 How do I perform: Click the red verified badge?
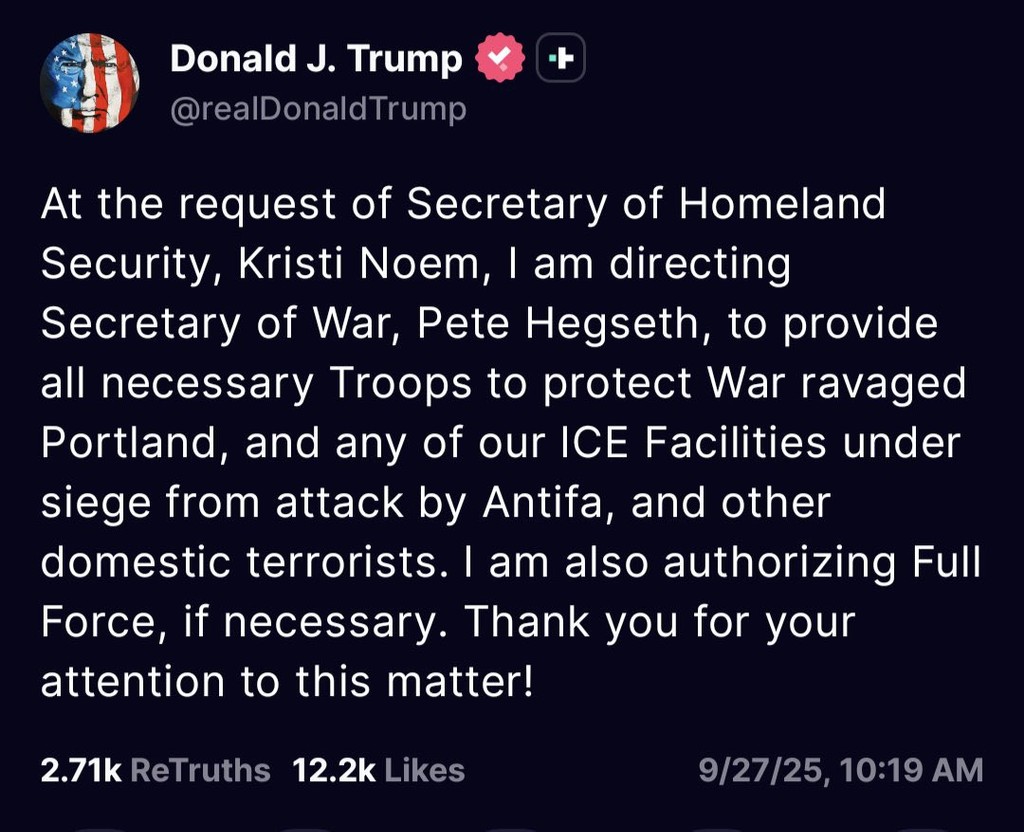pos(499,60)
